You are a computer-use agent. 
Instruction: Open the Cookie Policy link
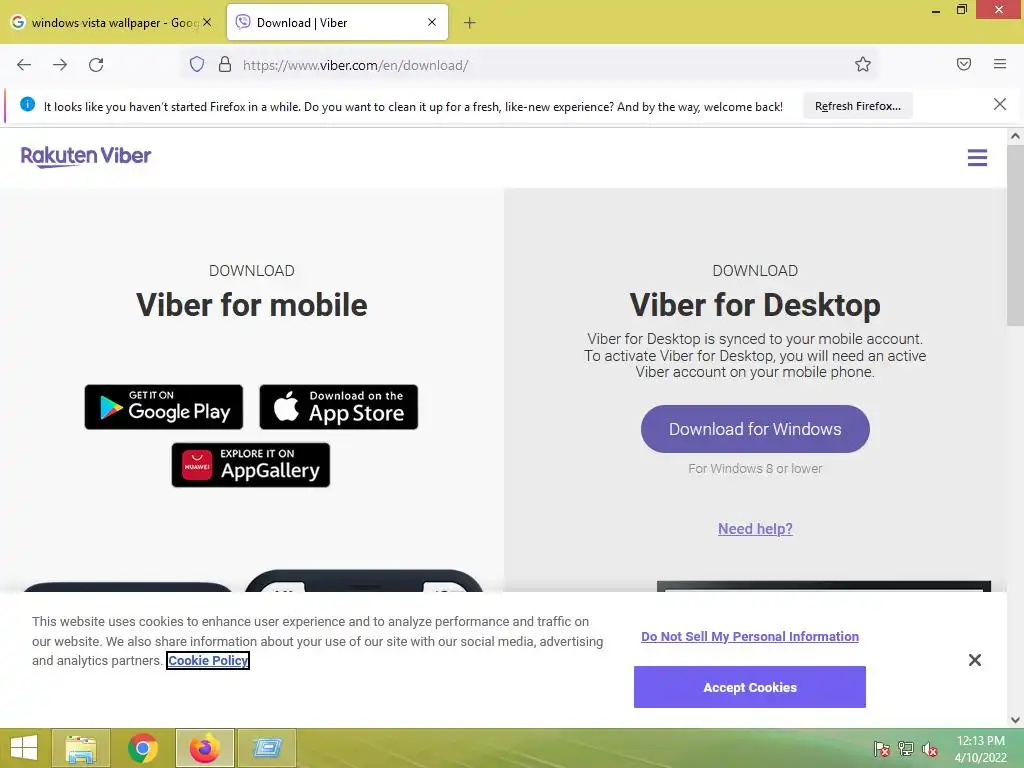click(208, 661)
